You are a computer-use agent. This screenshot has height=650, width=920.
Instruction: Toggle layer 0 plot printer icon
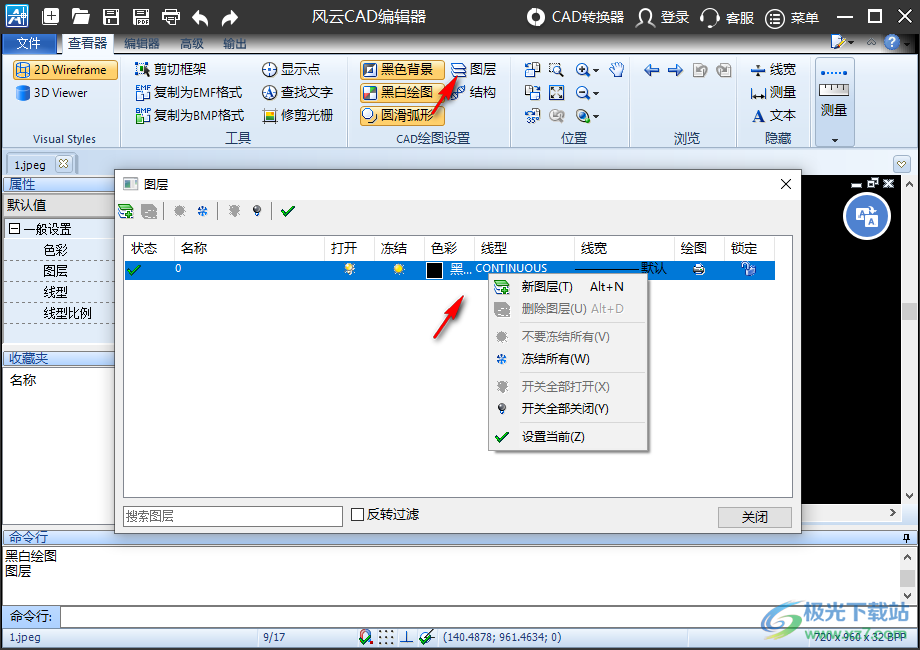699,269
